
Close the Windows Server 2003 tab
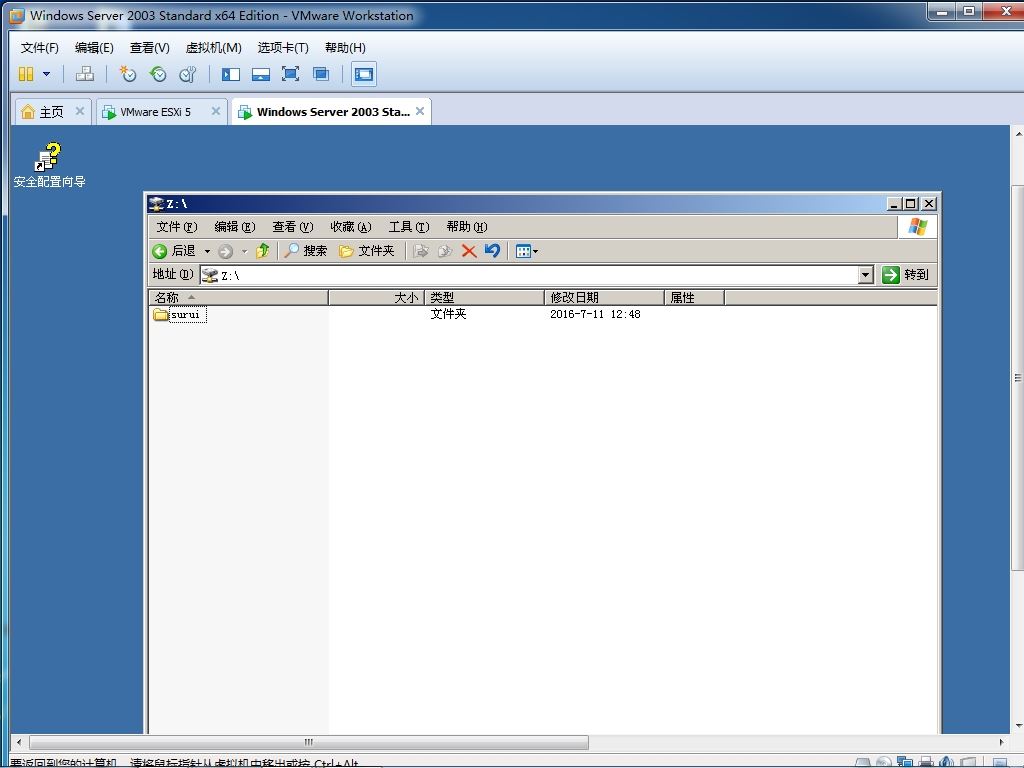click(x=420, y=111)
